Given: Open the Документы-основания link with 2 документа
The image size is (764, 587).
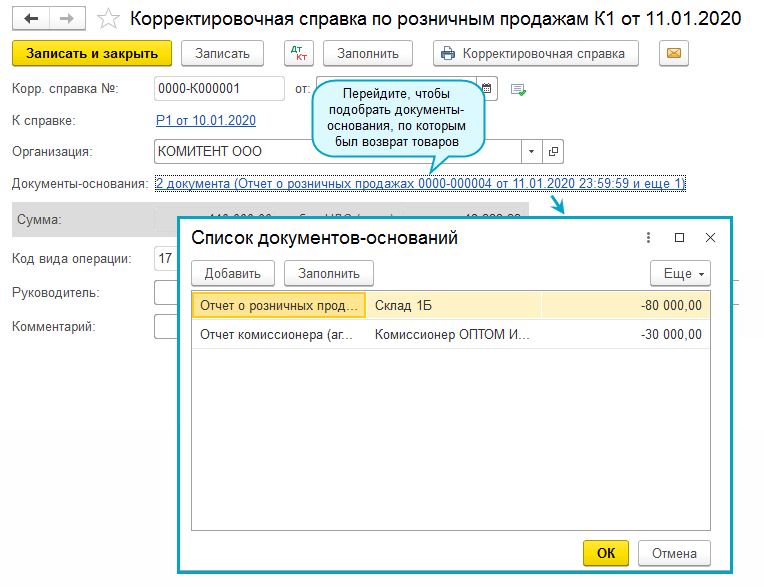Looking at the screenshot, I should click(420, 184).
